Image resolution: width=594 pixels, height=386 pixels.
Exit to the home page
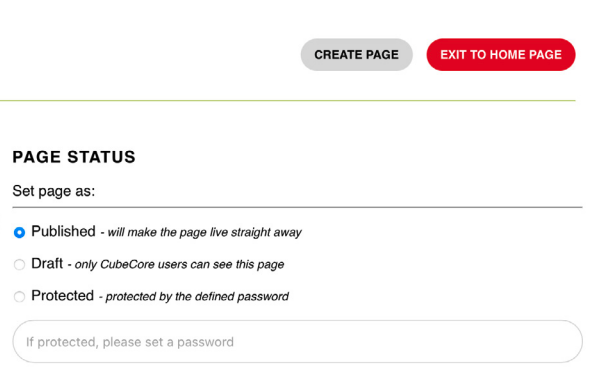[501, 55]
